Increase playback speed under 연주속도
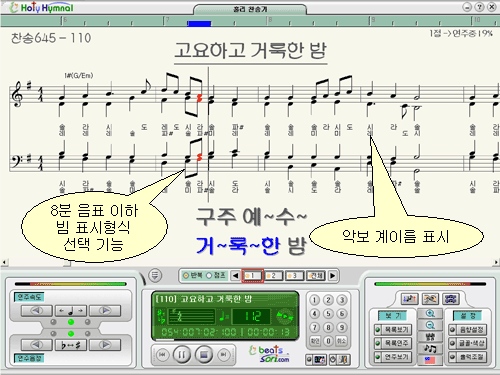 [105, 311]
